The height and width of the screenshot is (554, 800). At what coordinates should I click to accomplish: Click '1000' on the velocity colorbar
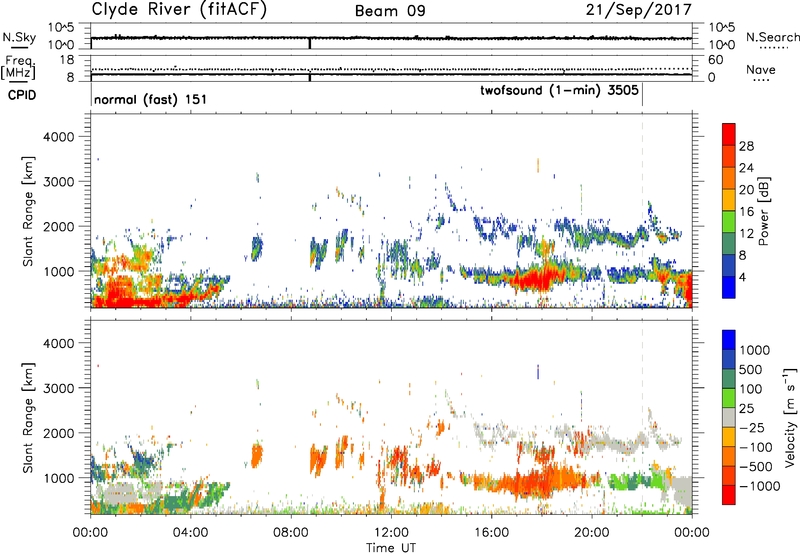click(755, 350)
